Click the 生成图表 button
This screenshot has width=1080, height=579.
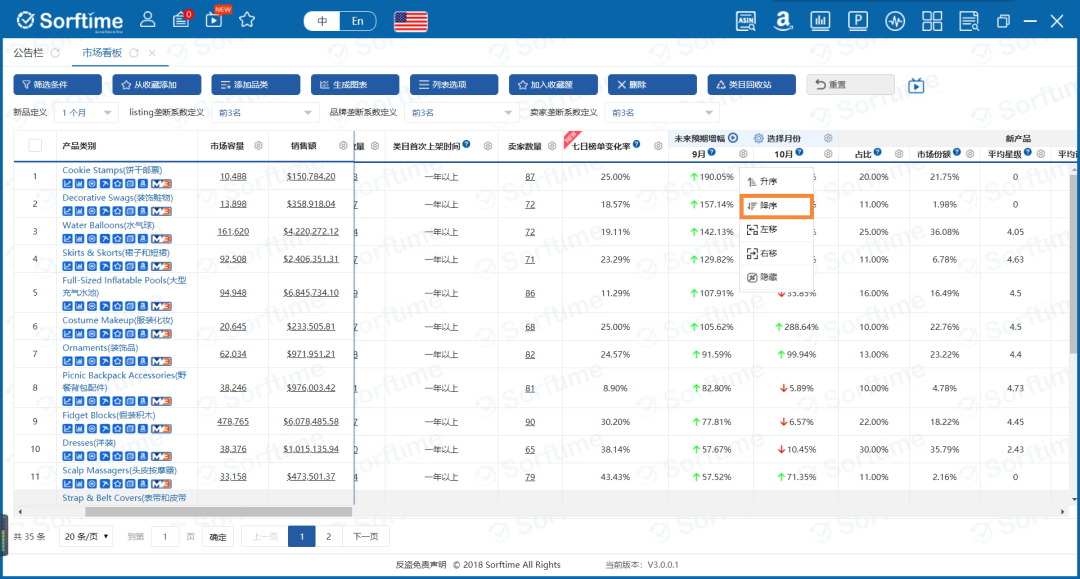click(x=355, y=85)
